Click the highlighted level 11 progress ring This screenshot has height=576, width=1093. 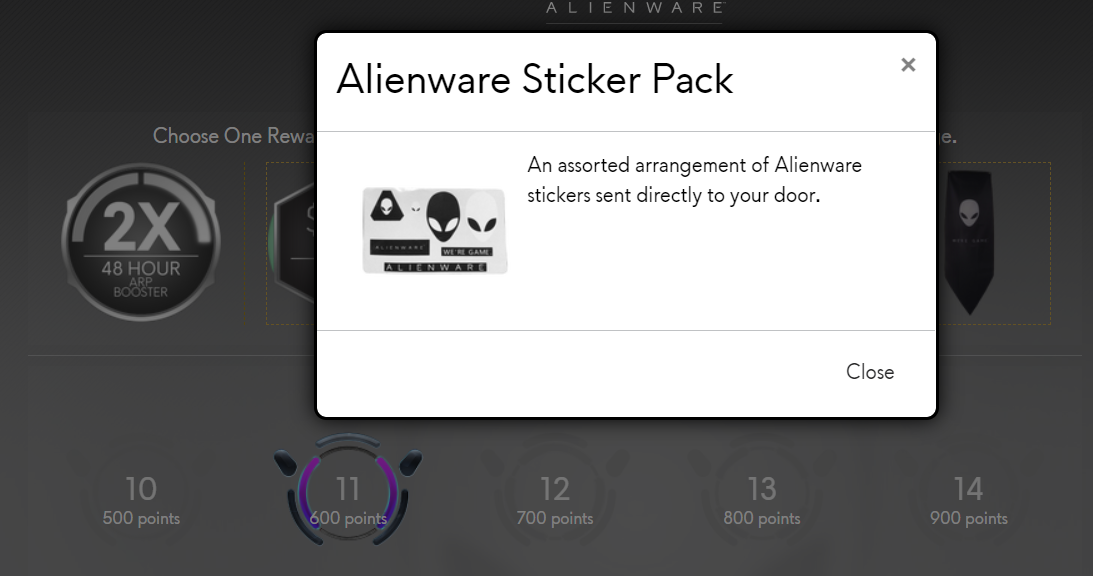point(348,491)
